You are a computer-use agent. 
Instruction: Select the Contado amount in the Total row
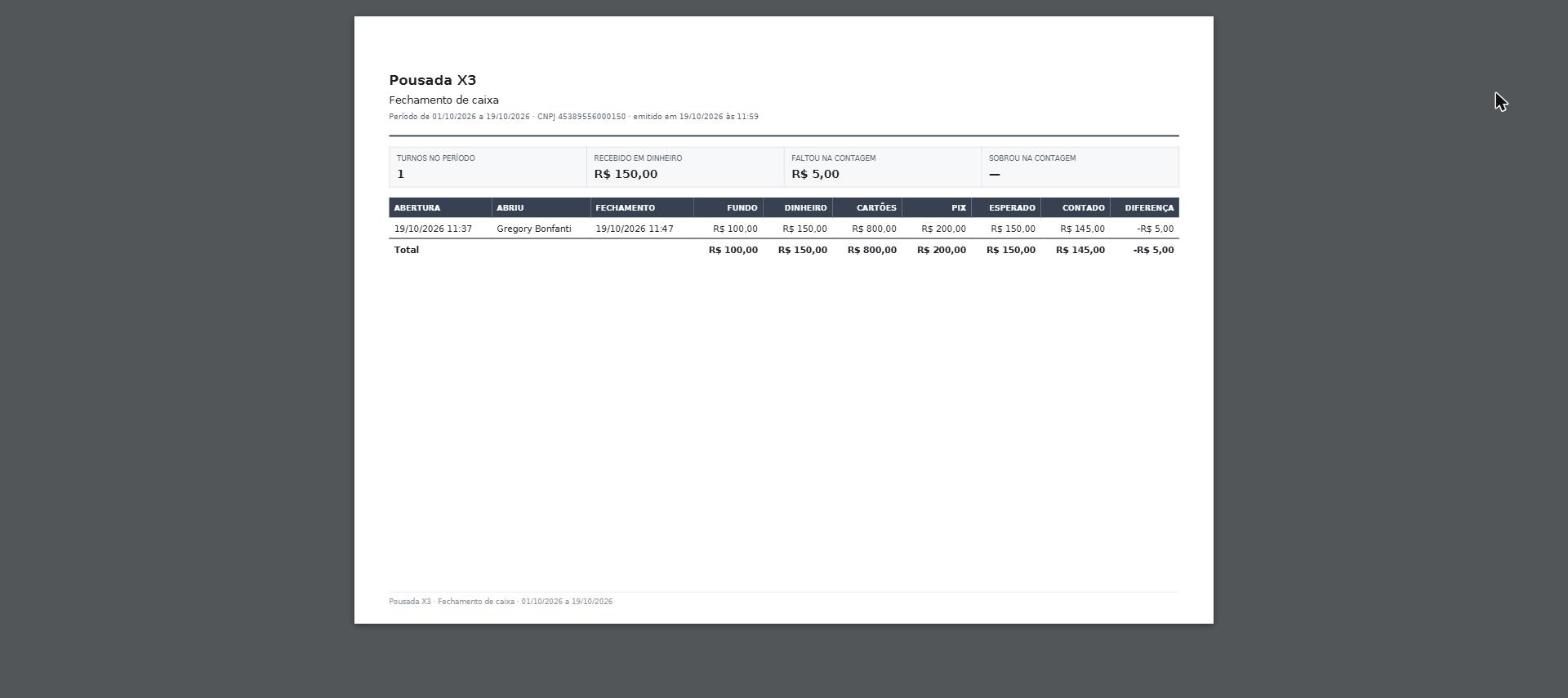1080,250
